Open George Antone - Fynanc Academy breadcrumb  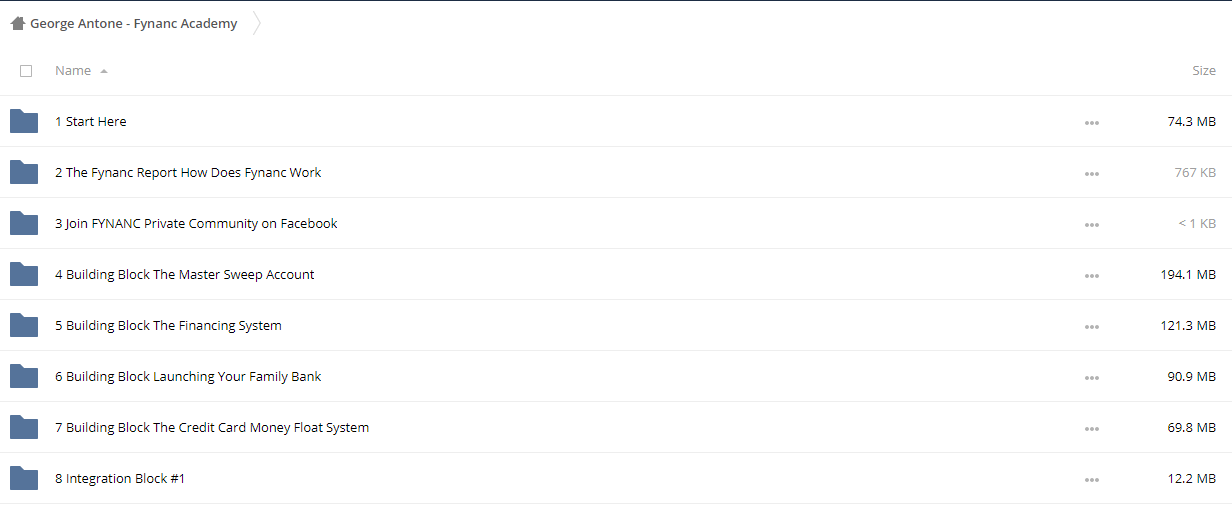pyautogui.click(x=134, y=24)
